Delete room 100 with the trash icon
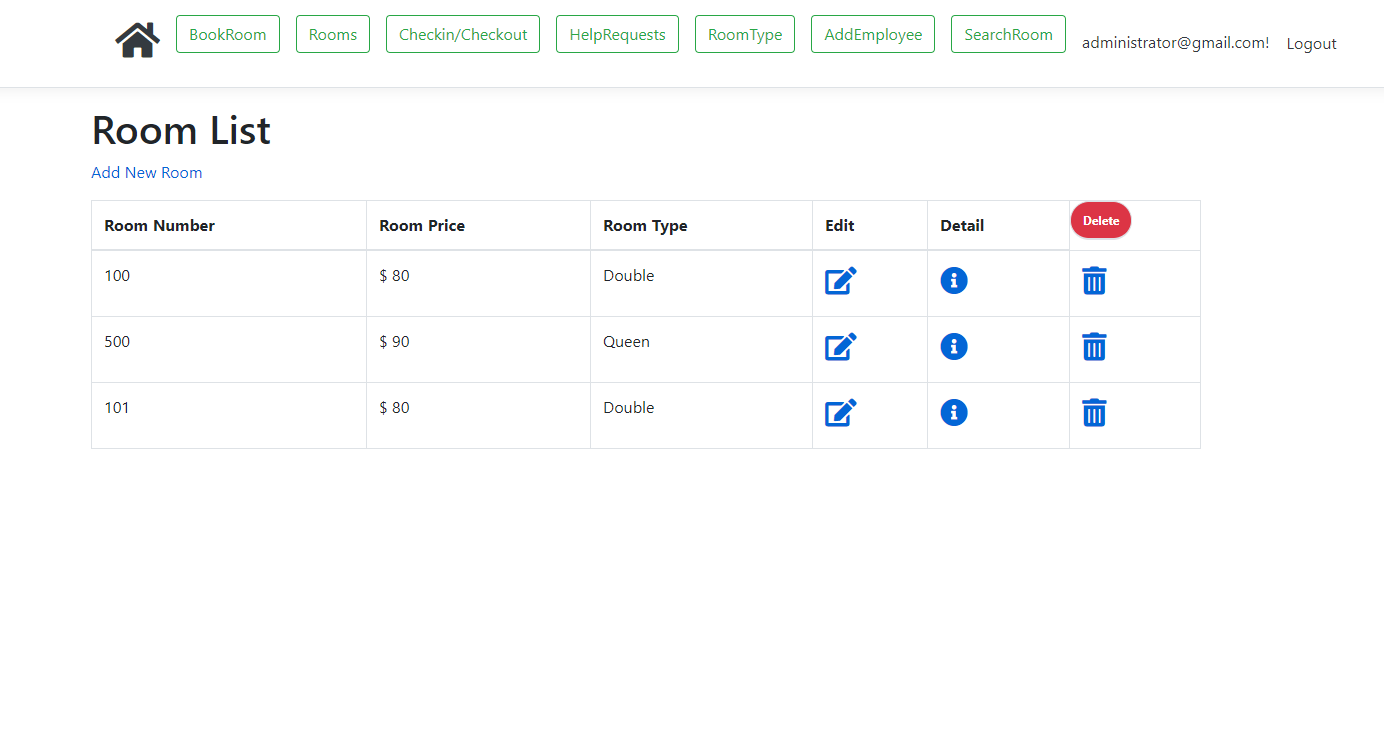 tap(1094, 281)
